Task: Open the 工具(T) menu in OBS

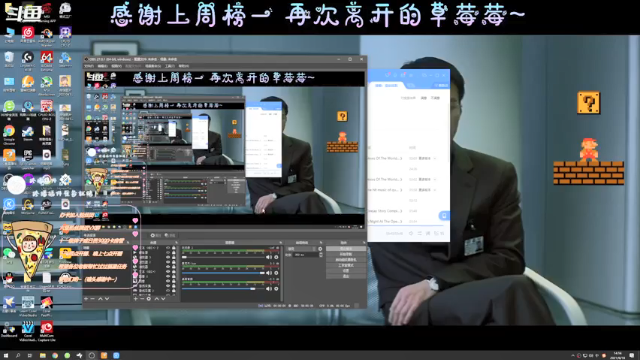Action: 170,66
